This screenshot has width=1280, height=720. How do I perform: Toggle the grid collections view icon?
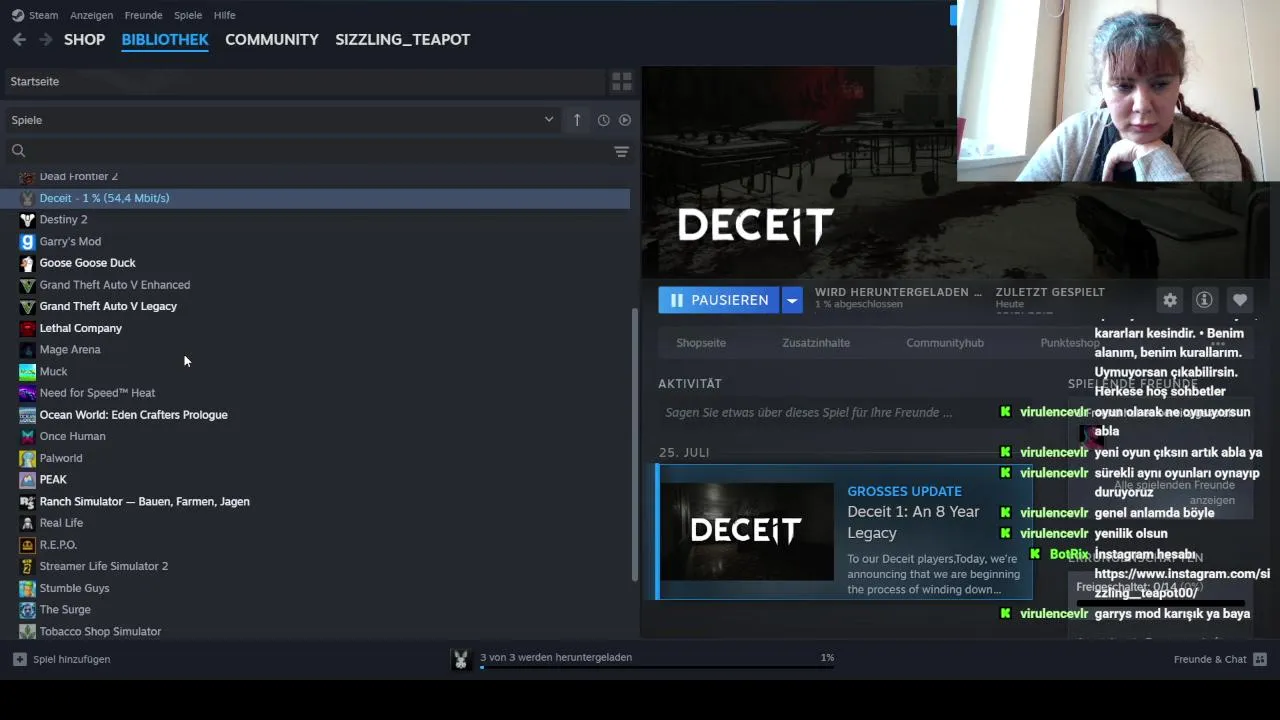622,81
